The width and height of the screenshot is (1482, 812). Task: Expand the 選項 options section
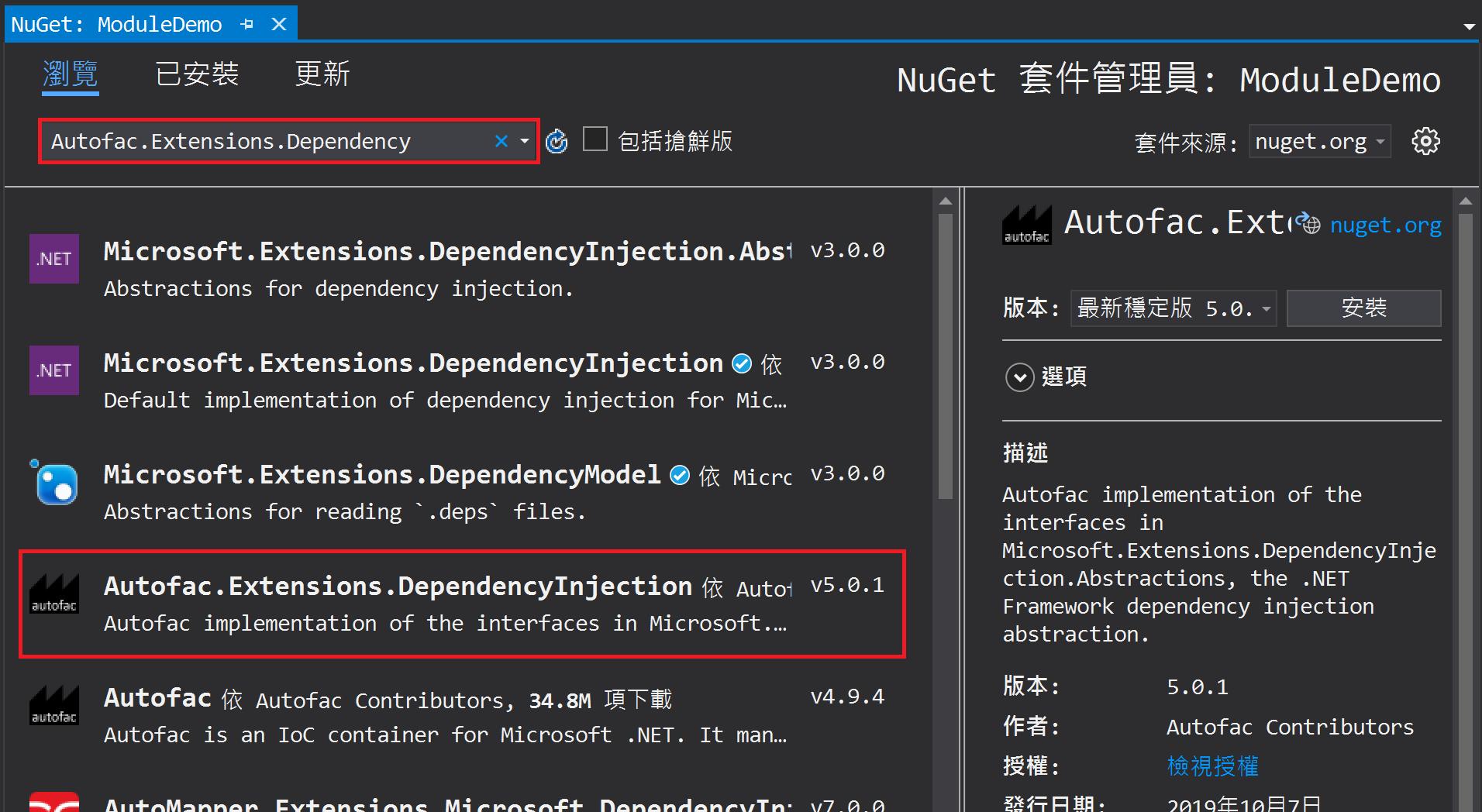pyautogui.click(x=1019, y=377)
